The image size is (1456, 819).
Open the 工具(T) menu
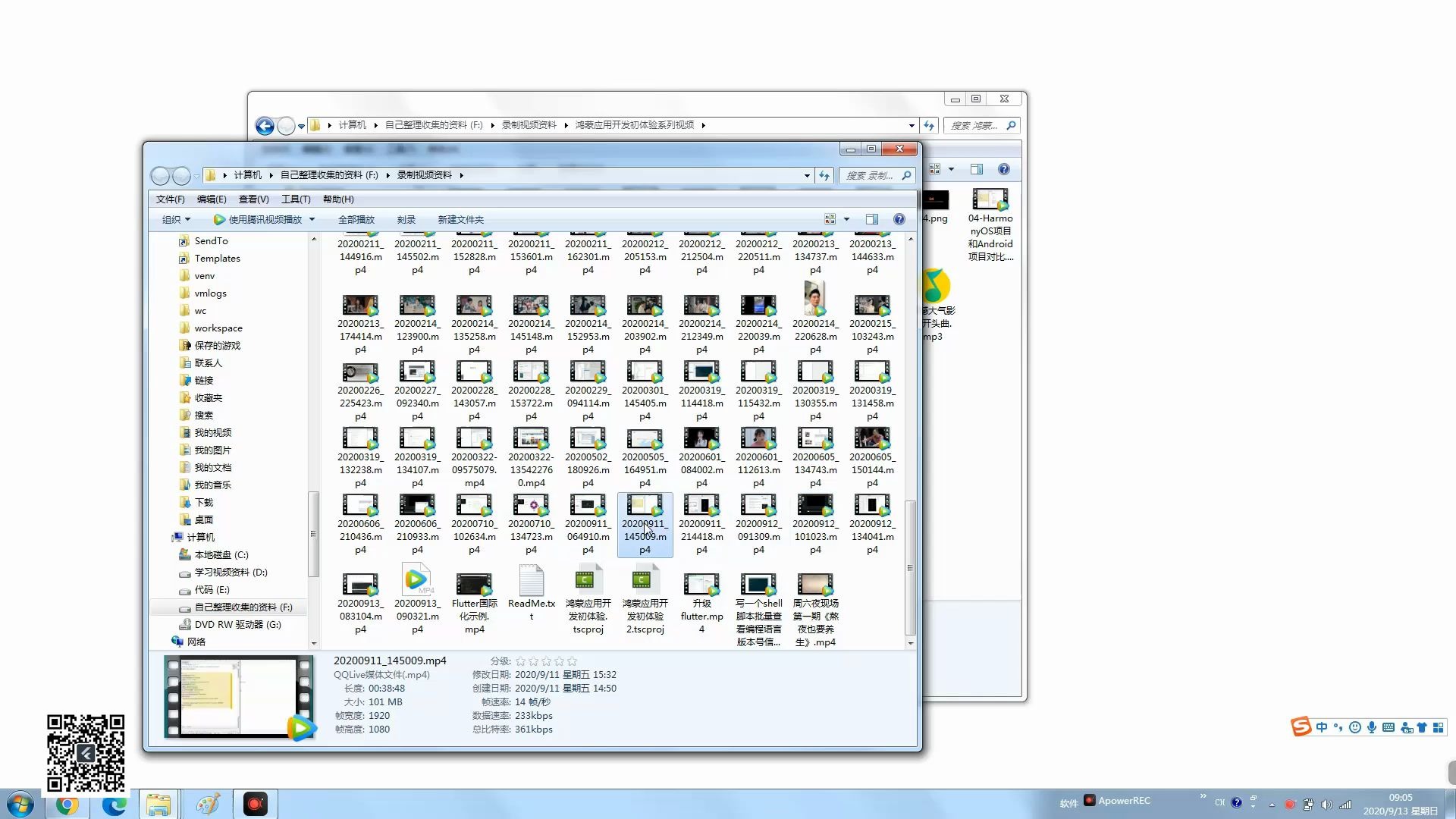(x=296, y=199)
